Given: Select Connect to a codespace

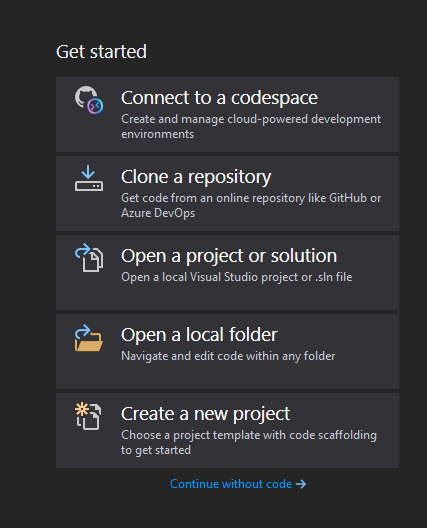Looking at the screenshot, I should click(x=227, y=114).
